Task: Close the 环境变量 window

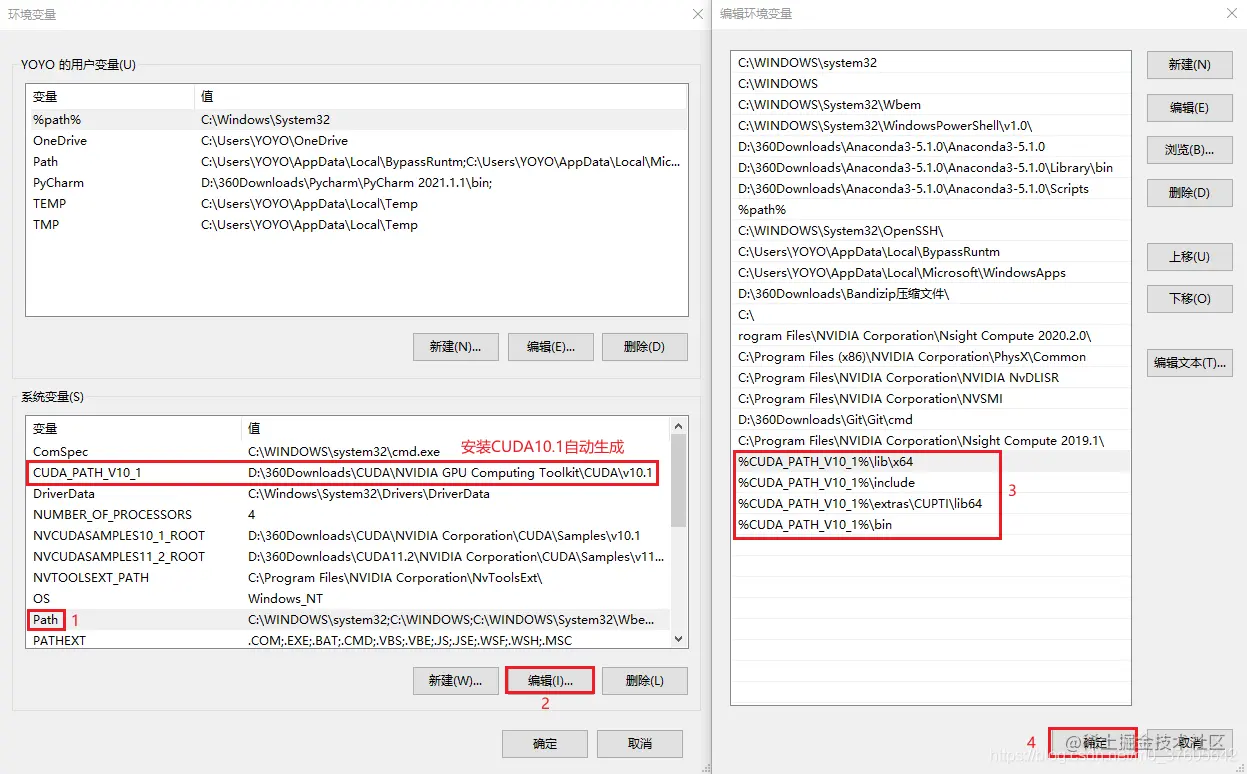Action: tap(697, 14)
